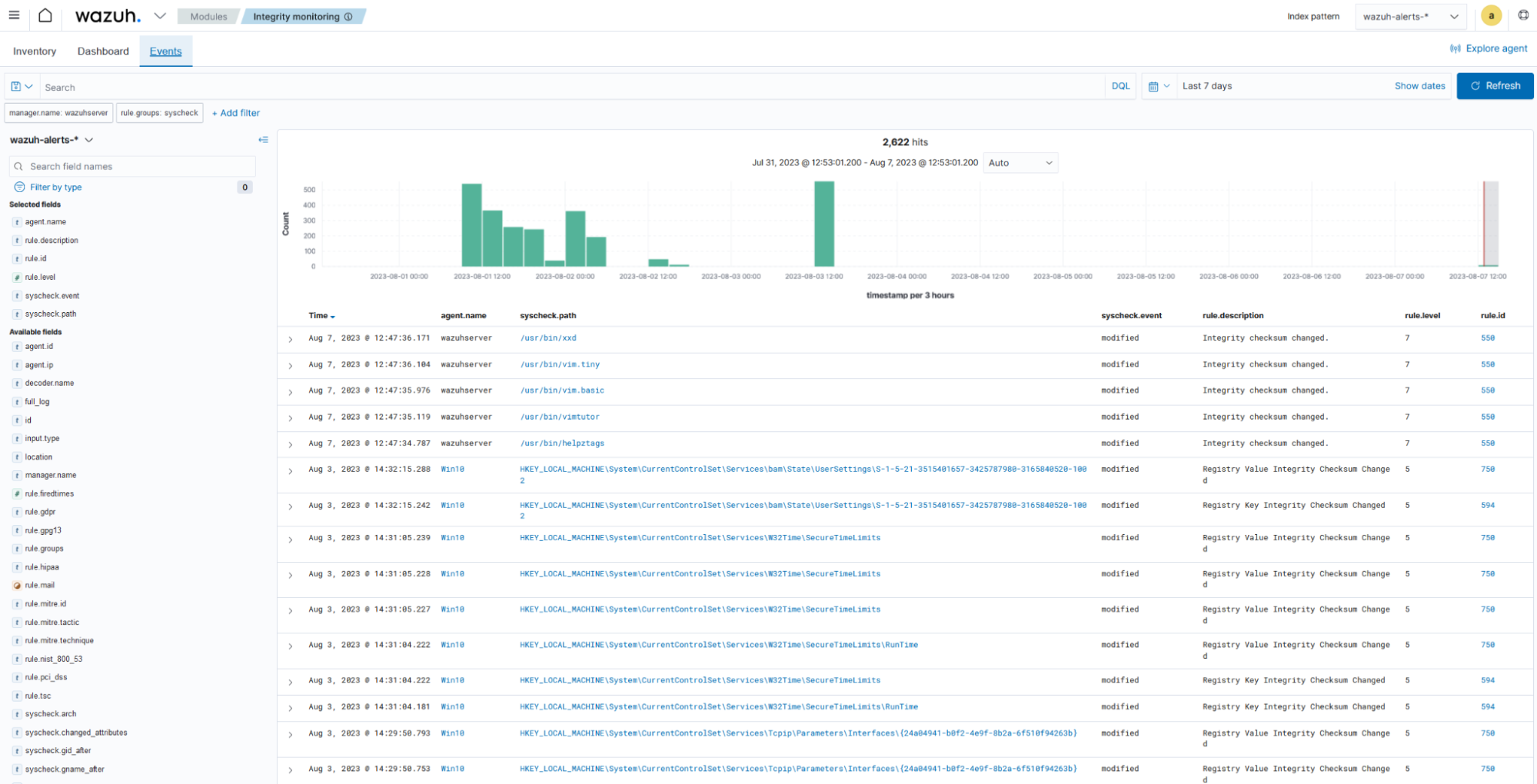Open the user avatar menu
Image resolution: width=1537 pixels, height=784 pixels.
(x=1491, y=15)
